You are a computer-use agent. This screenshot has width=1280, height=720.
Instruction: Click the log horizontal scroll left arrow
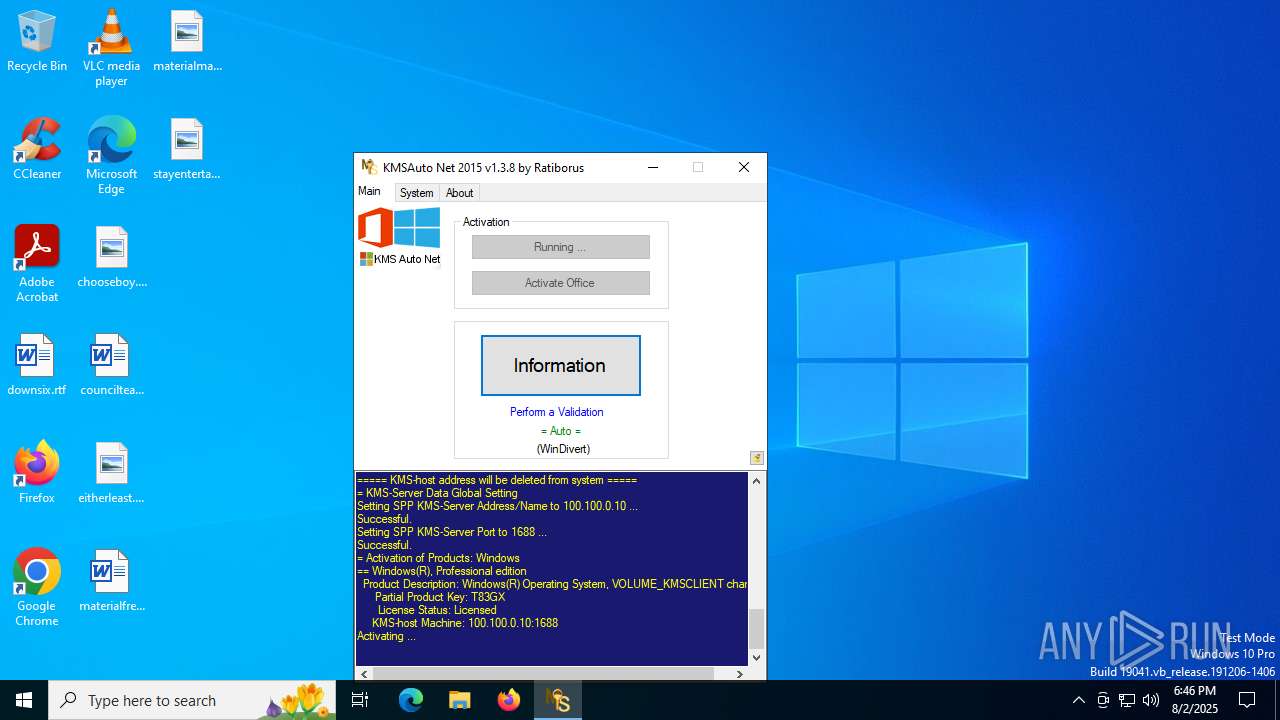click(x=364, y=674)
